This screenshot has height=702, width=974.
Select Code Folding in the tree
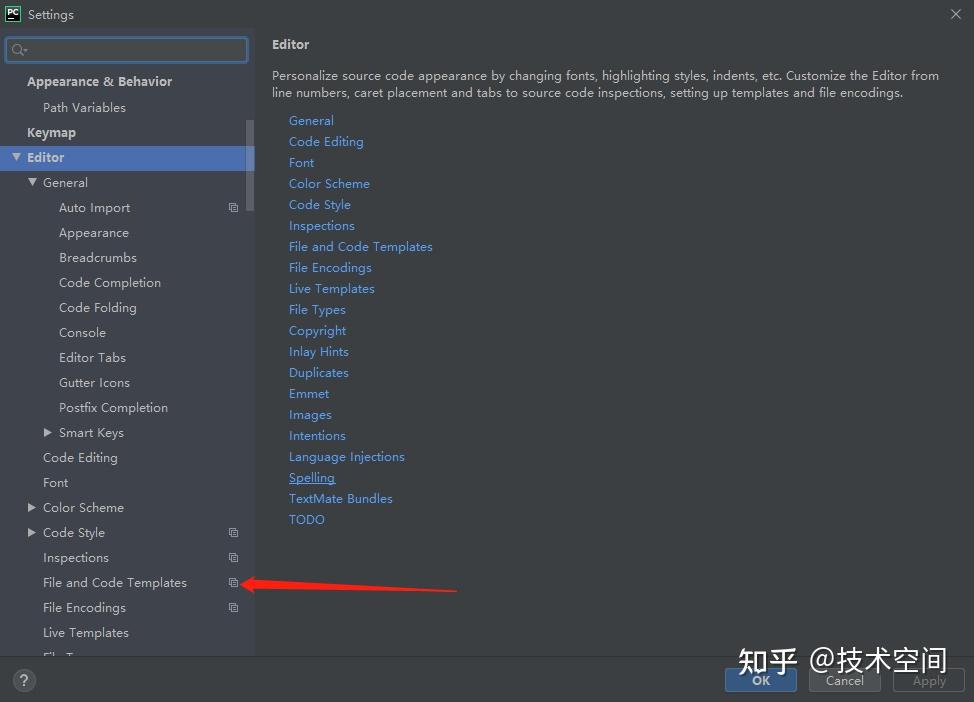point(98,308)
